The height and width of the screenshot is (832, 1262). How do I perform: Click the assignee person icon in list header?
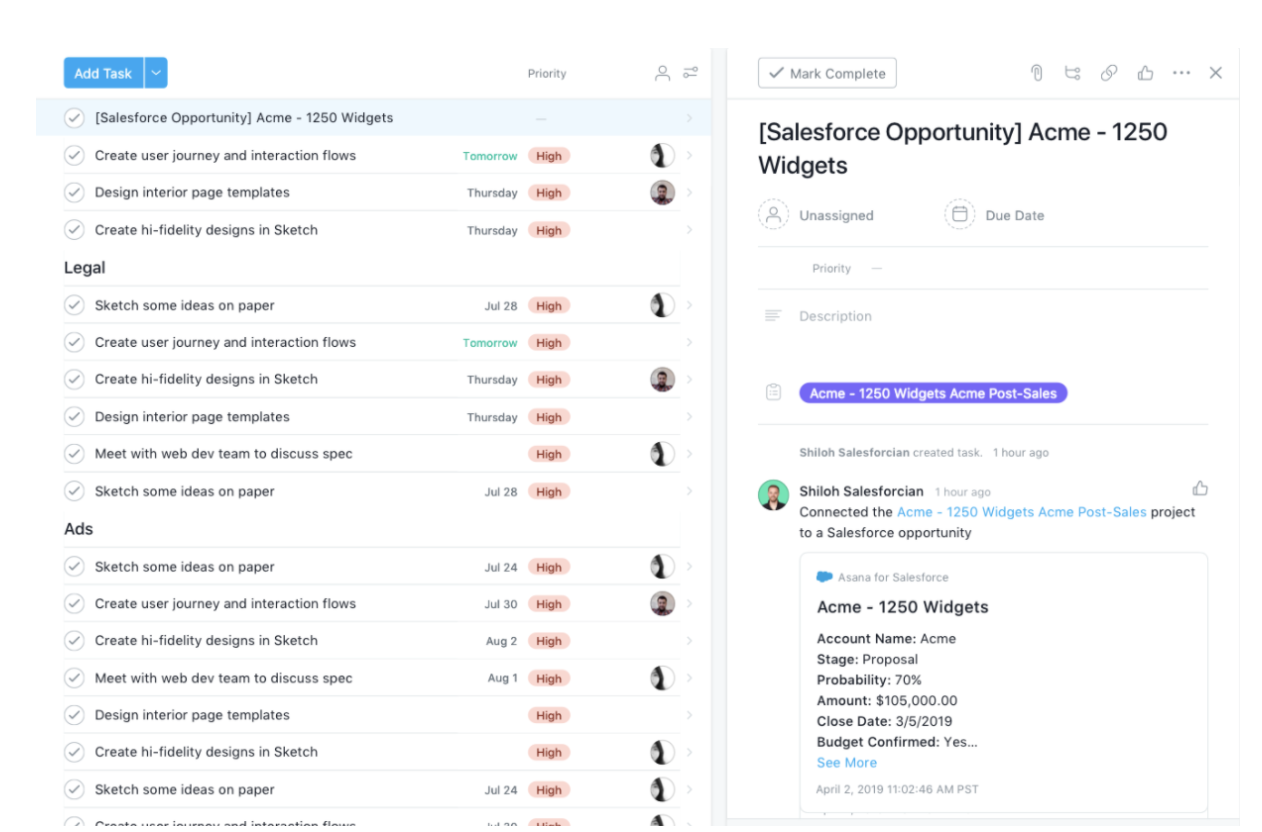click(x=662, y=73)
